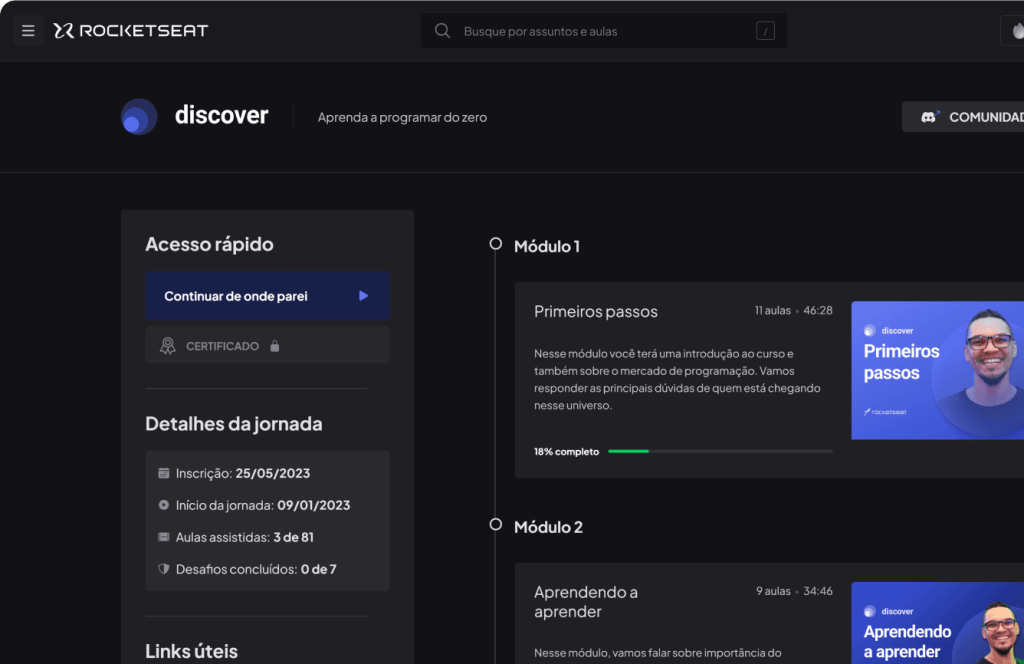Click the discover course logo

coord(139,117)
